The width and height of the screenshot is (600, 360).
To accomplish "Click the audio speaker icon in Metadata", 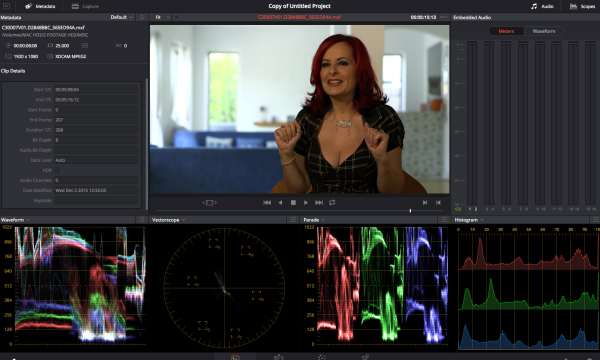I will [119, 46].
